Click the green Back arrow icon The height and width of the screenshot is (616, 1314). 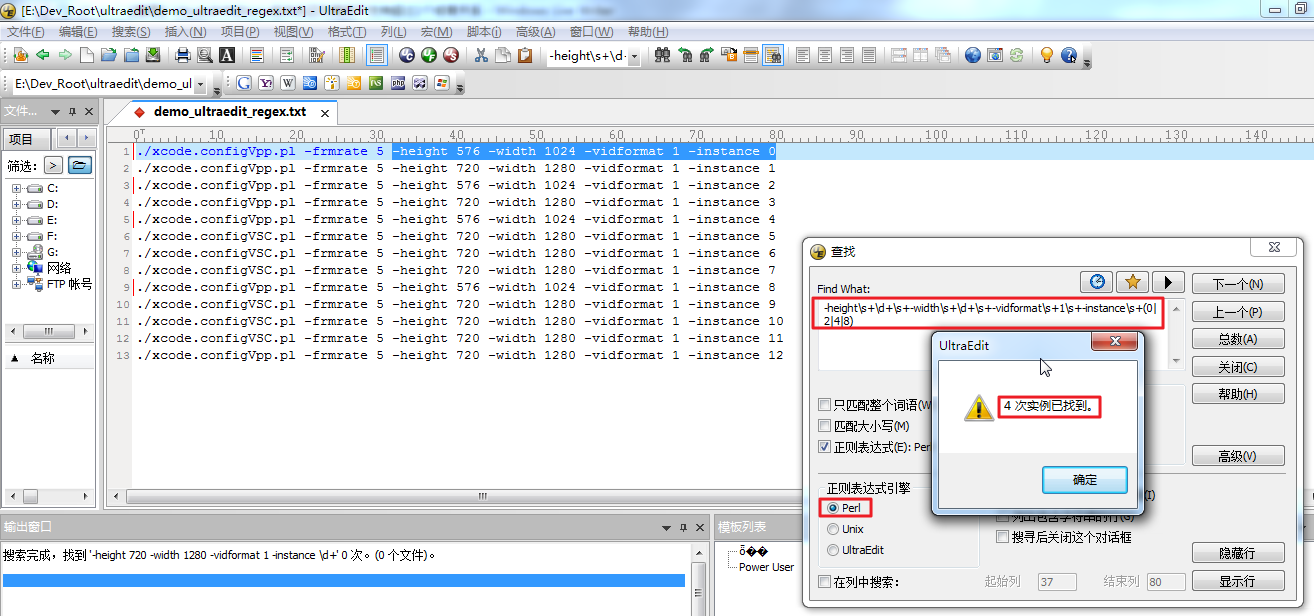[x=43, y=55]
